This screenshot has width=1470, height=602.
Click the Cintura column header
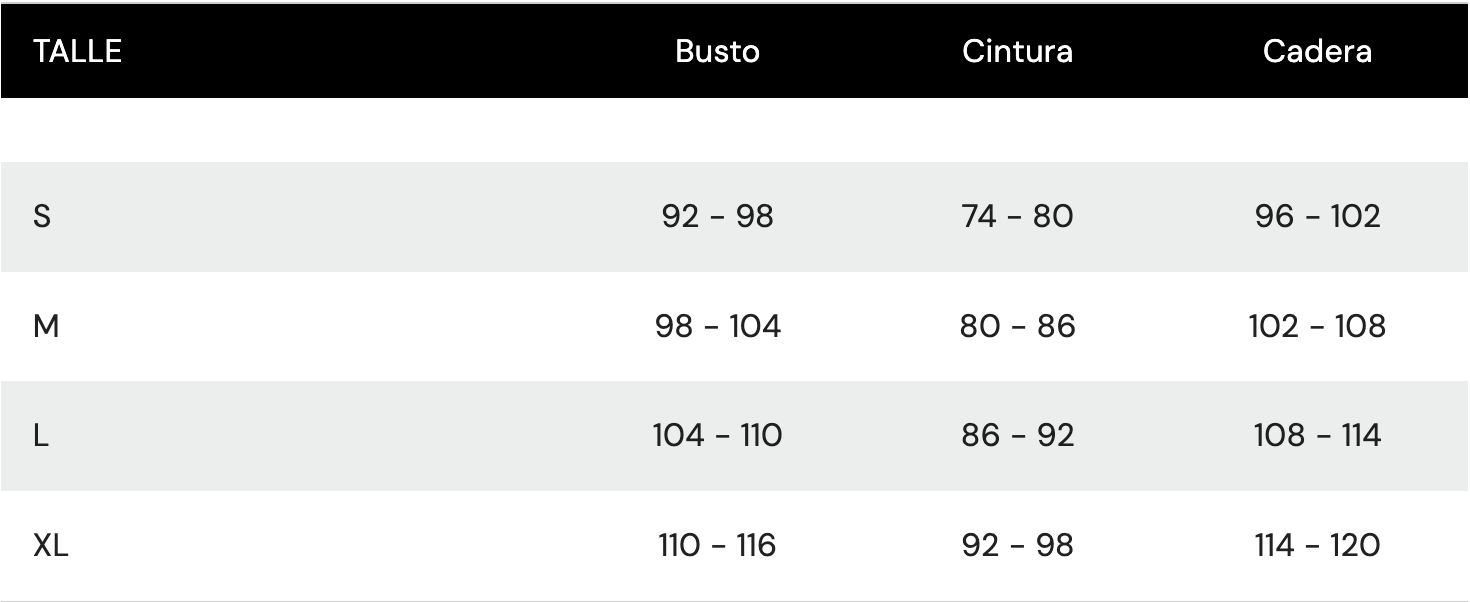pyautogui.click(x=1017, y=51)
